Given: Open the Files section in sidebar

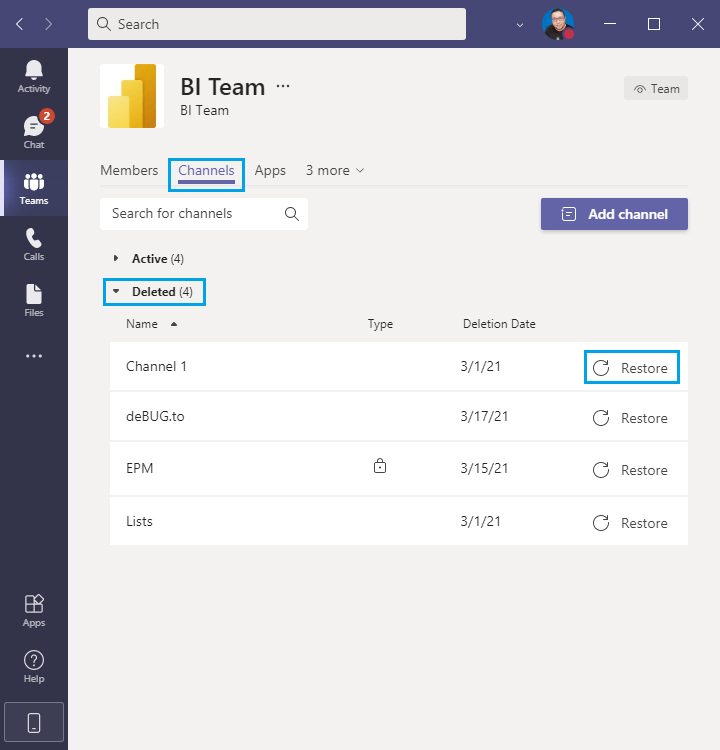Looking at the screenshot, I should 34,300.
